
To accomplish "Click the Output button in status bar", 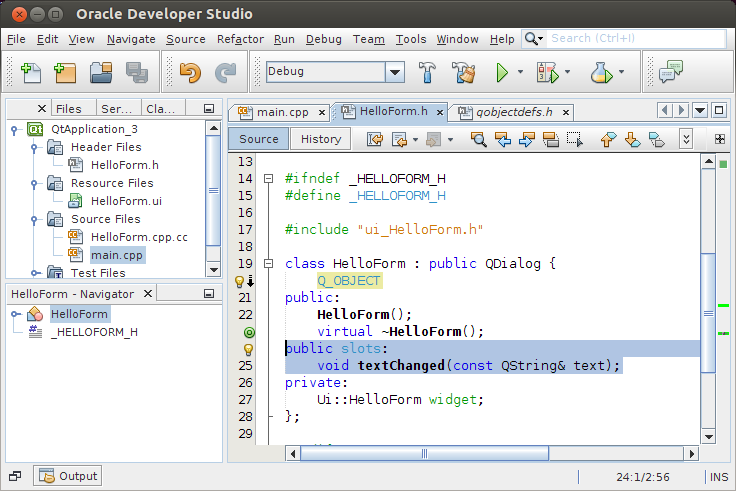I will coord(68,476).
